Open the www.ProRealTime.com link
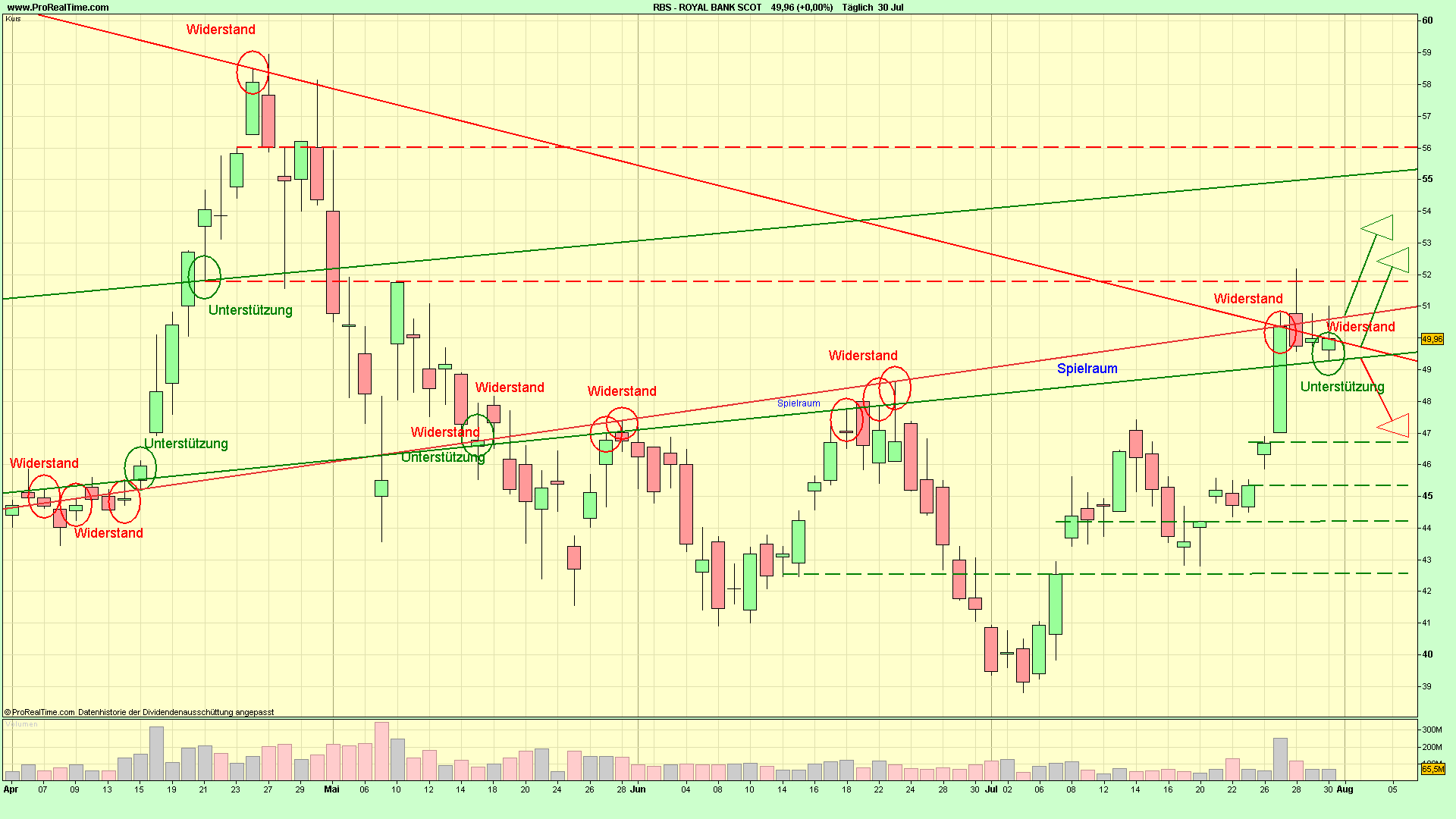Screen dimensions: 1456x819 point(57,7)
